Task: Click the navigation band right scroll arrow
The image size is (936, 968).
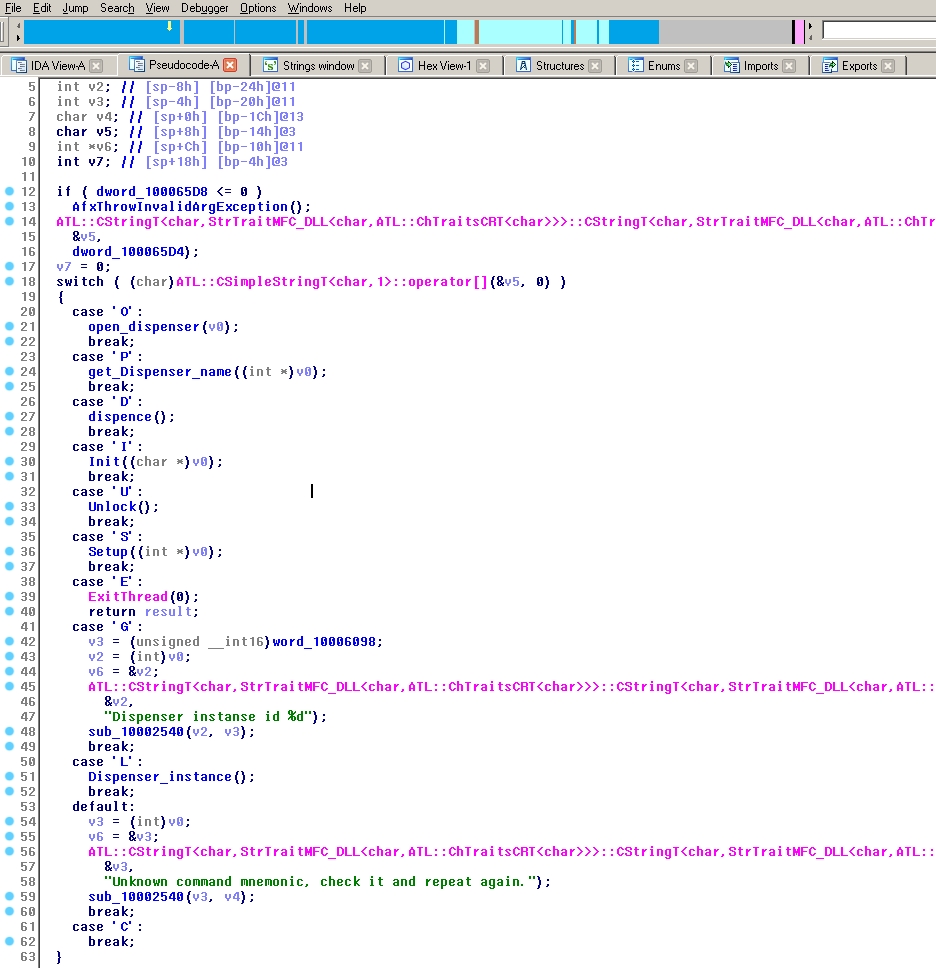Action: tap(810, 25)
